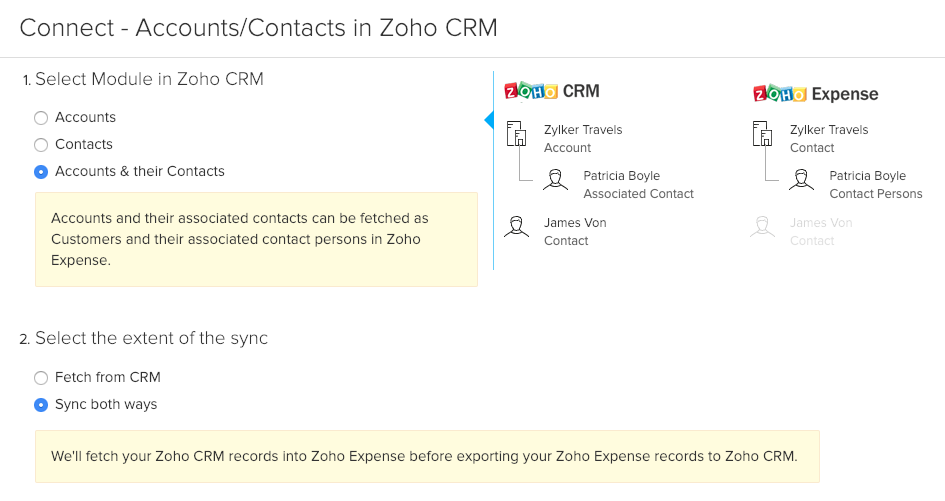
Task: Click greyed James Von icon under Expense
Action: point(762,229)
